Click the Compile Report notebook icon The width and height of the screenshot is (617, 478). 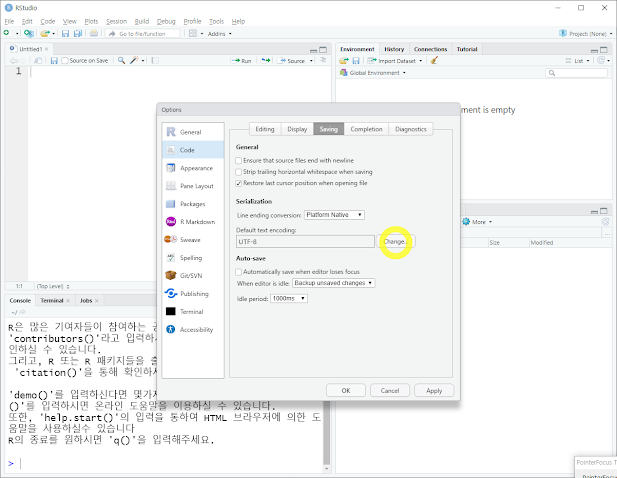pyautogui.click(x=155, y=60)
